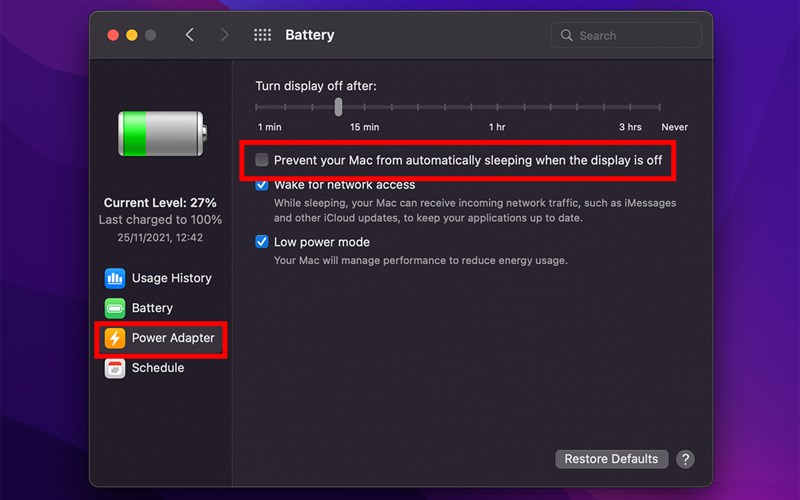
Task: Open the Schedule calendar icon
Action: [x=115, y=368]
